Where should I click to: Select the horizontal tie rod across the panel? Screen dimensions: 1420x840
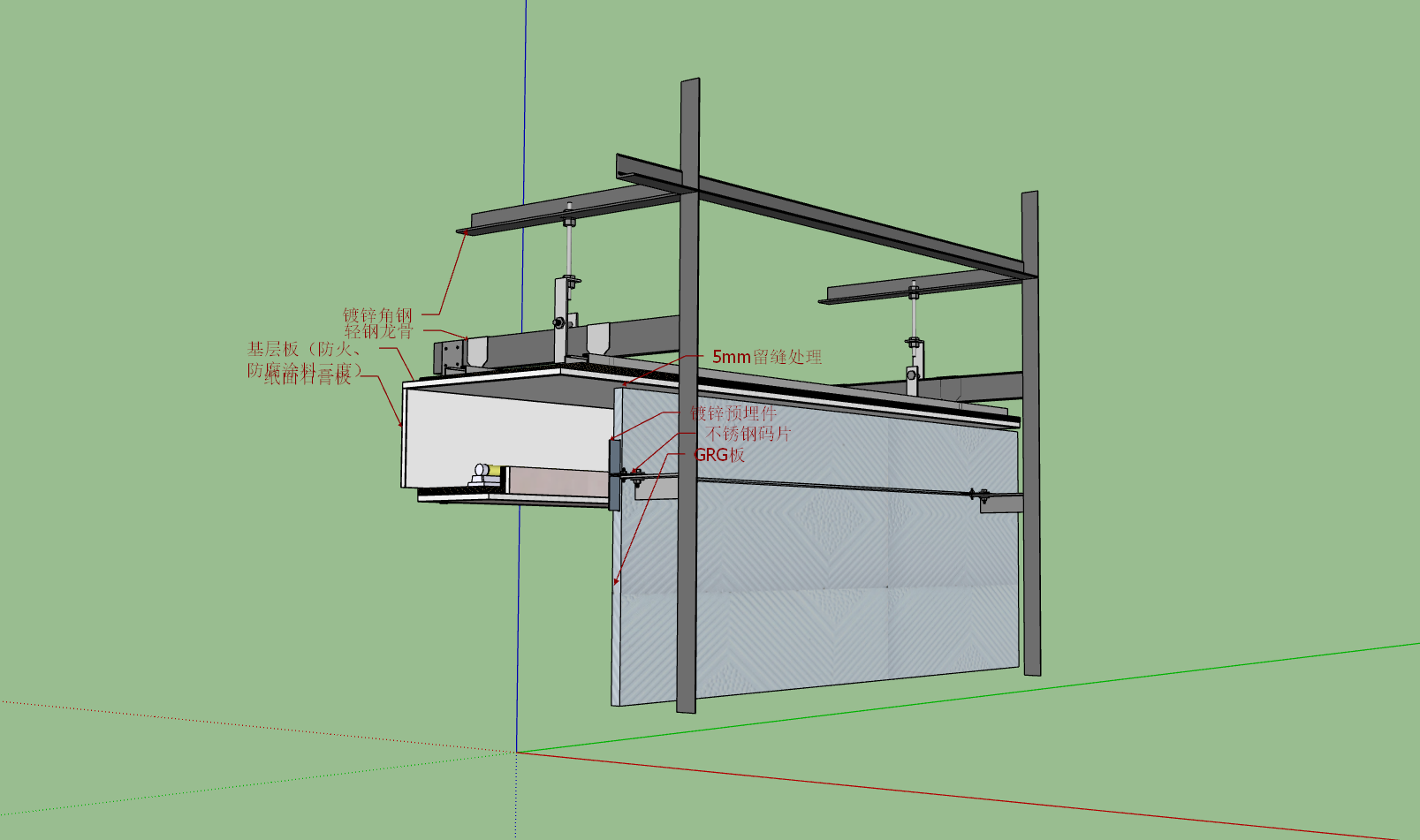click(x=804, y=485)
